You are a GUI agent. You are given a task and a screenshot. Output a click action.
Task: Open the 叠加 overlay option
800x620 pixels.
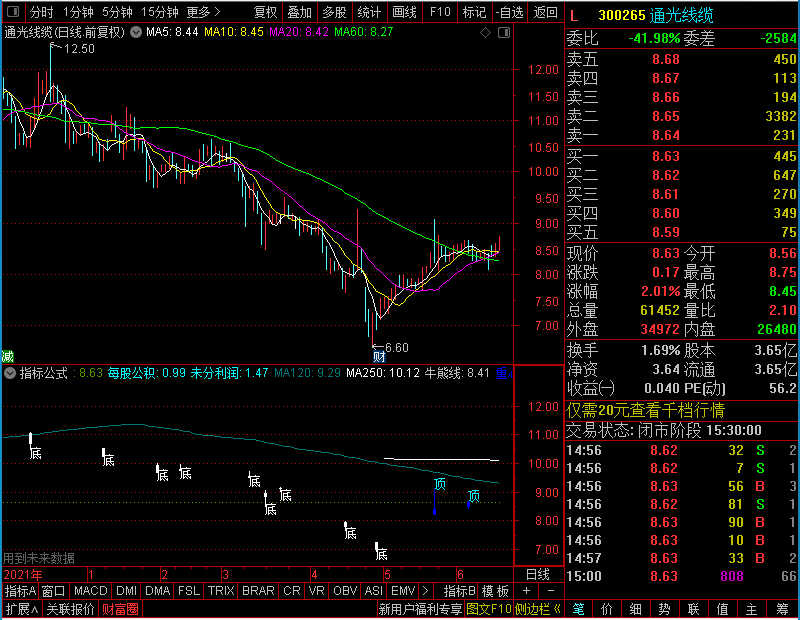(x=300, y=12)
